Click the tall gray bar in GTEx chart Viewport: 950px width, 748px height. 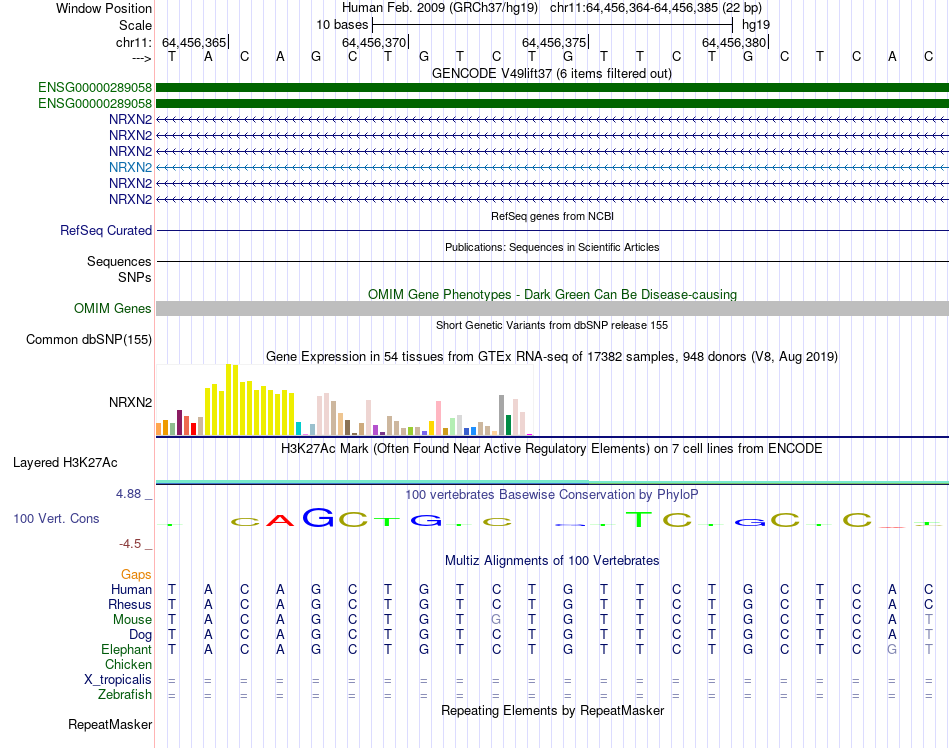[x=502, y=415]
